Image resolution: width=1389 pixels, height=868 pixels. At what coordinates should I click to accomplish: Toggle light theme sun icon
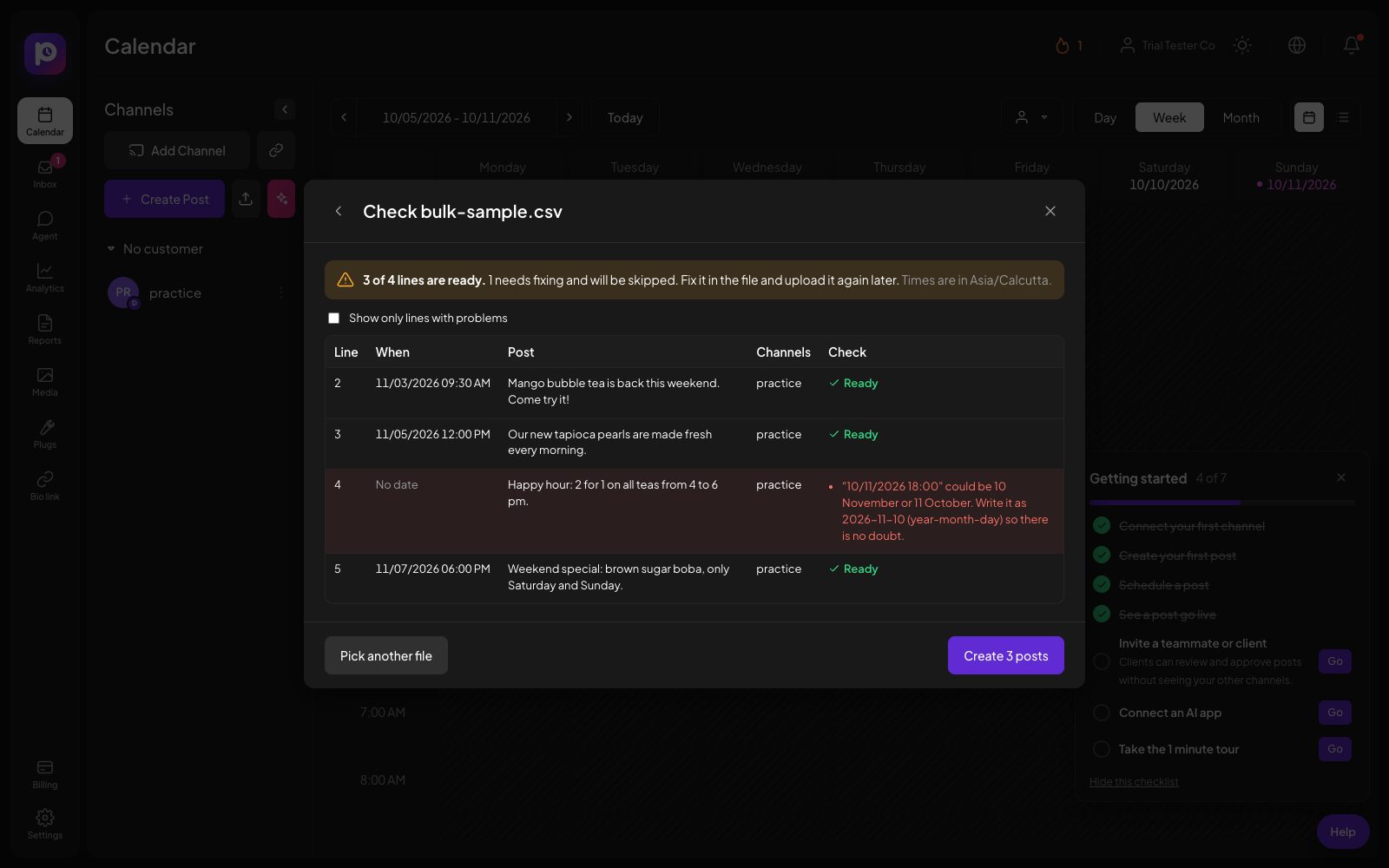click(x=1242, y=45)
